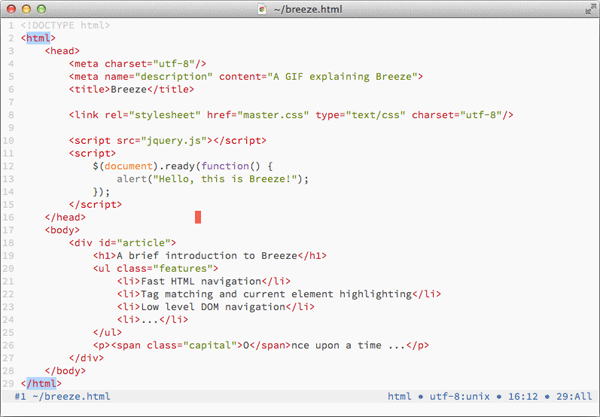Image resolution: width=600 pixels, height=417 pixels.
Task: Click the opening <body> tag on line 17
Action: [x=62, y=230]
